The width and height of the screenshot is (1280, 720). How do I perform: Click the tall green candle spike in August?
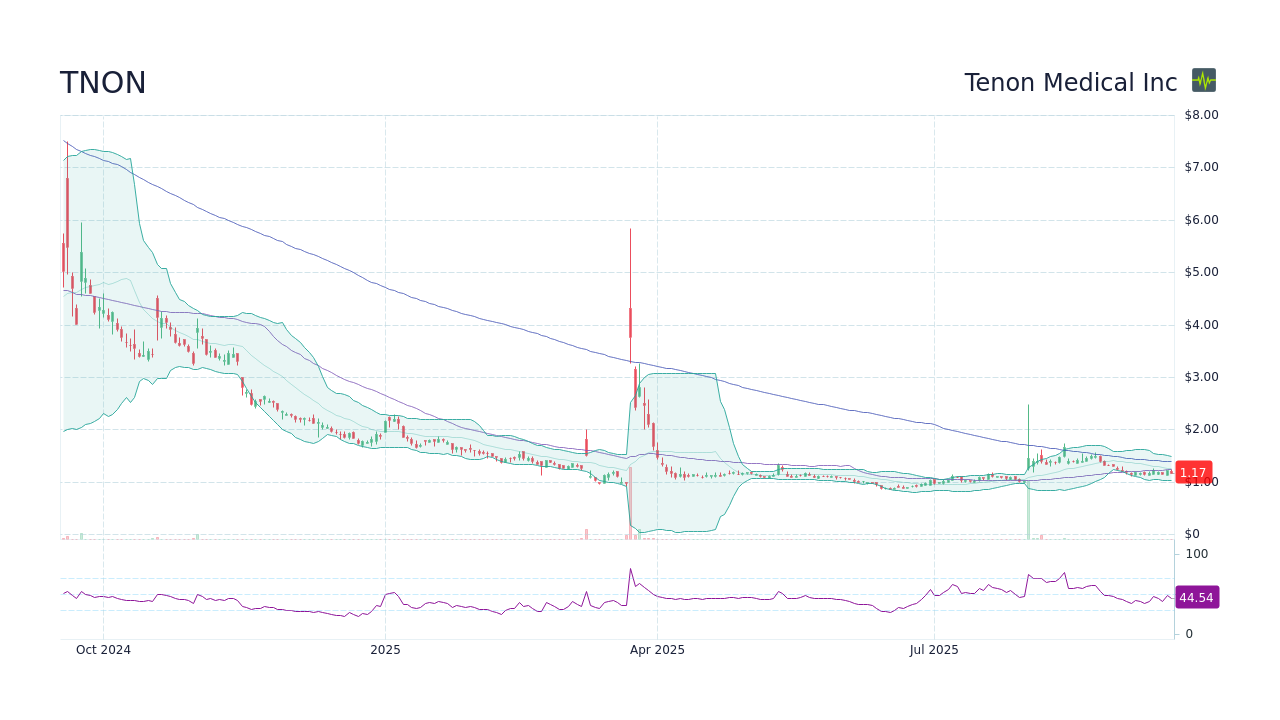(1028, 430)
